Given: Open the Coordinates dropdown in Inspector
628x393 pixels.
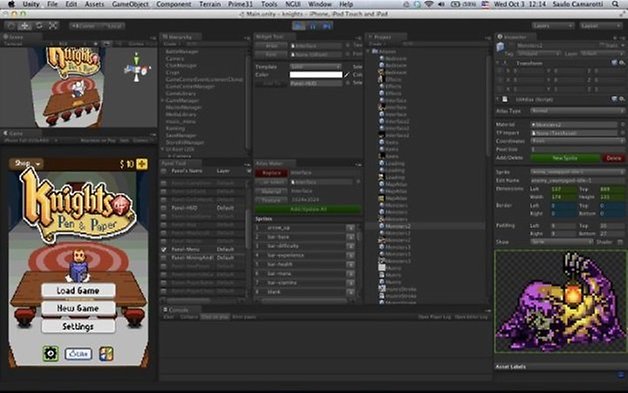Looking at the screenshot, I should pyautogui.click(x=578, y=141).
